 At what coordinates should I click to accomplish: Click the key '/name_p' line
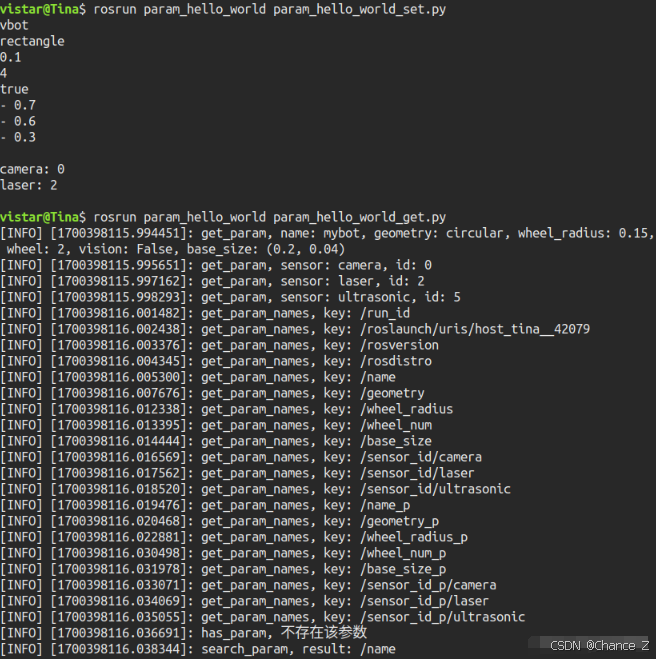coord(205,505)
